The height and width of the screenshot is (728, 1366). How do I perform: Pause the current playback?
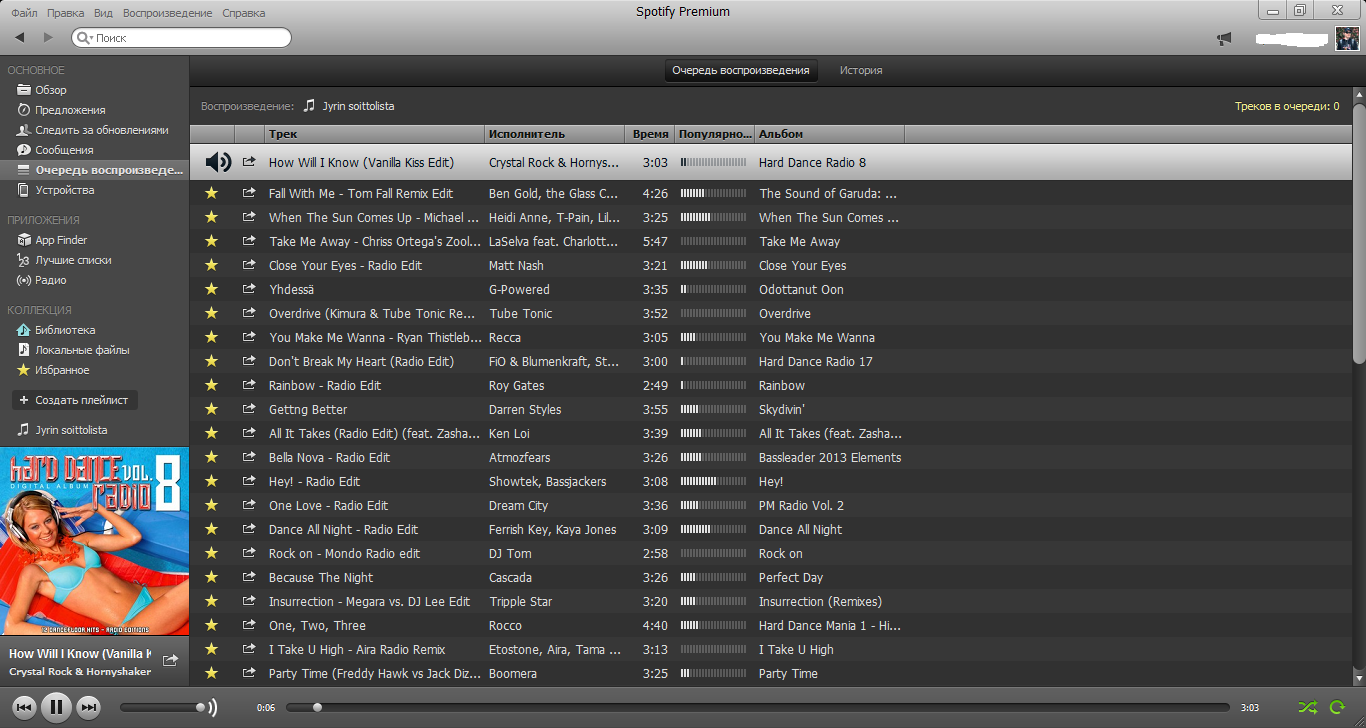57,708
